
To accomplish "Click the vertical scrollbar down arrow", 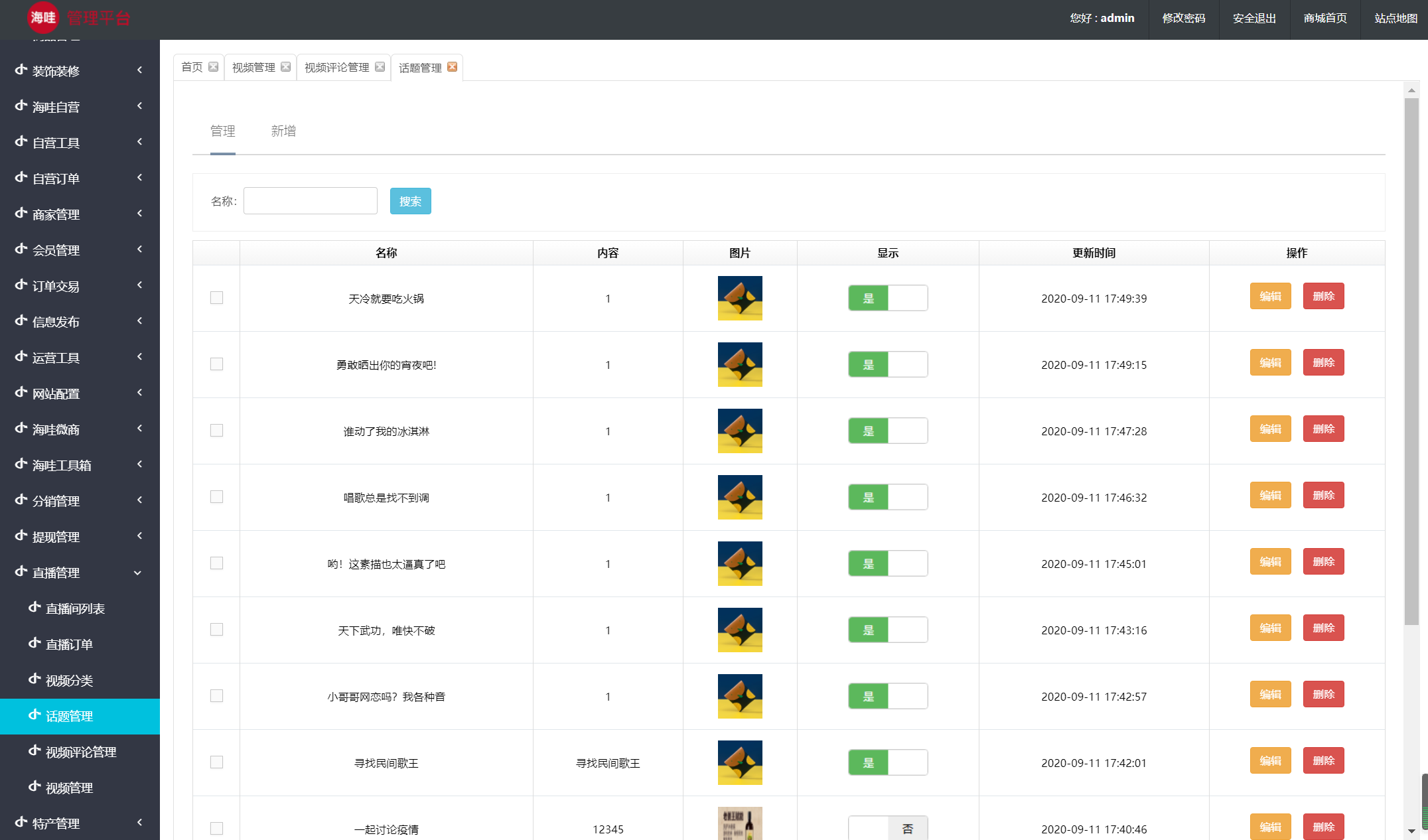I will point(1411,831).
